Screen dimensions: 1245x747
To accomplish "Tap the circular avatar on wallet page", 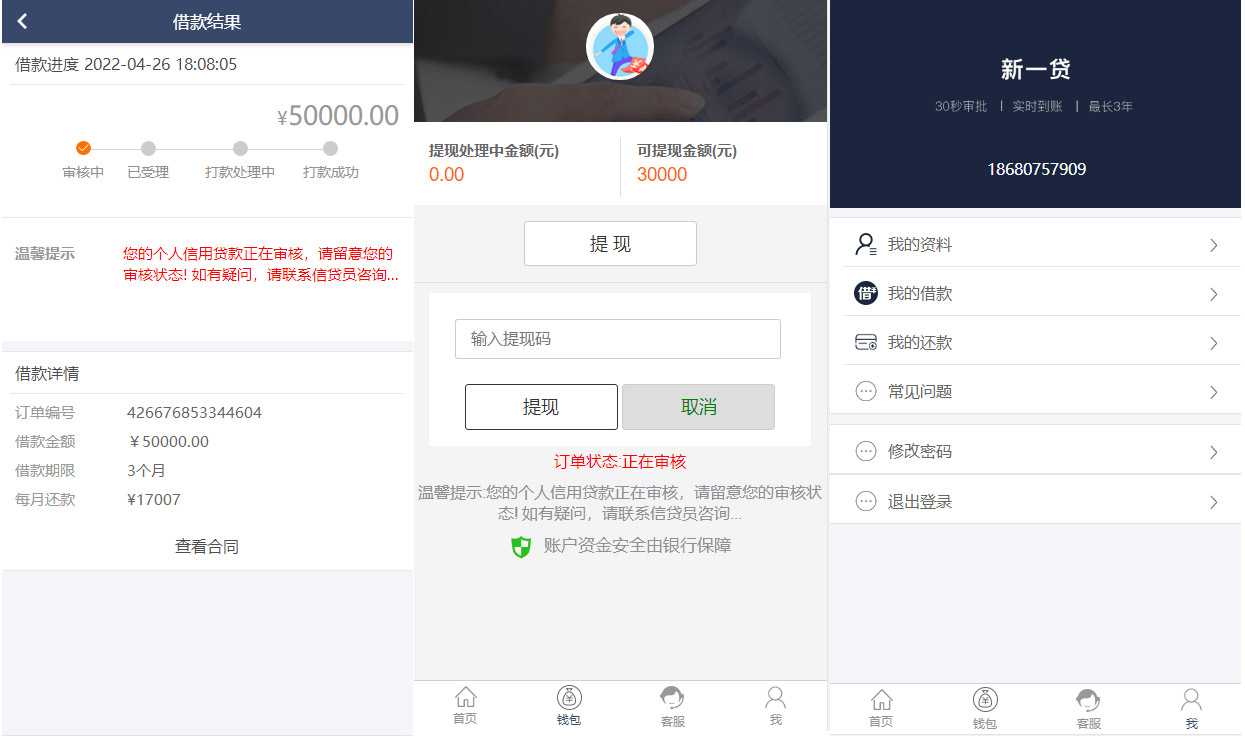I will pyautogui.click(x=620, y=47).
